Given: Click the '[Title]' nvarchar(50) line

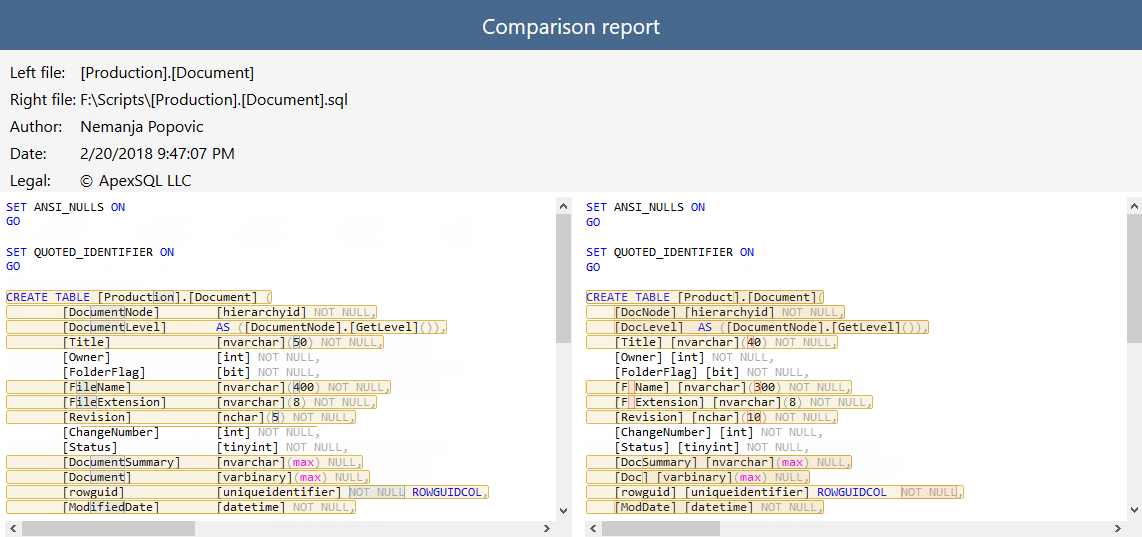Looking at the screenshot, I should coord(194,342).
